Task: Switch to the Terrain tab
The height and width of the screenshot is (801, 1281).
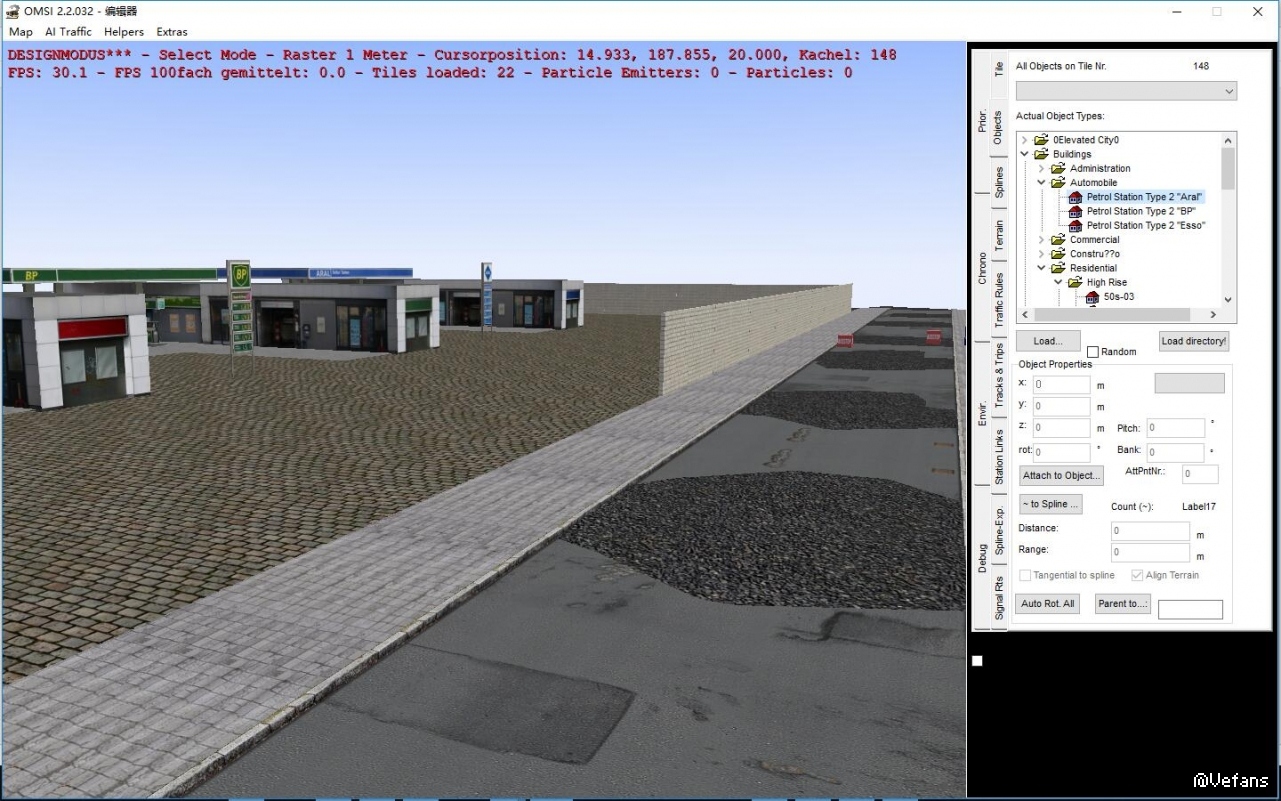Action: (998, 236)
